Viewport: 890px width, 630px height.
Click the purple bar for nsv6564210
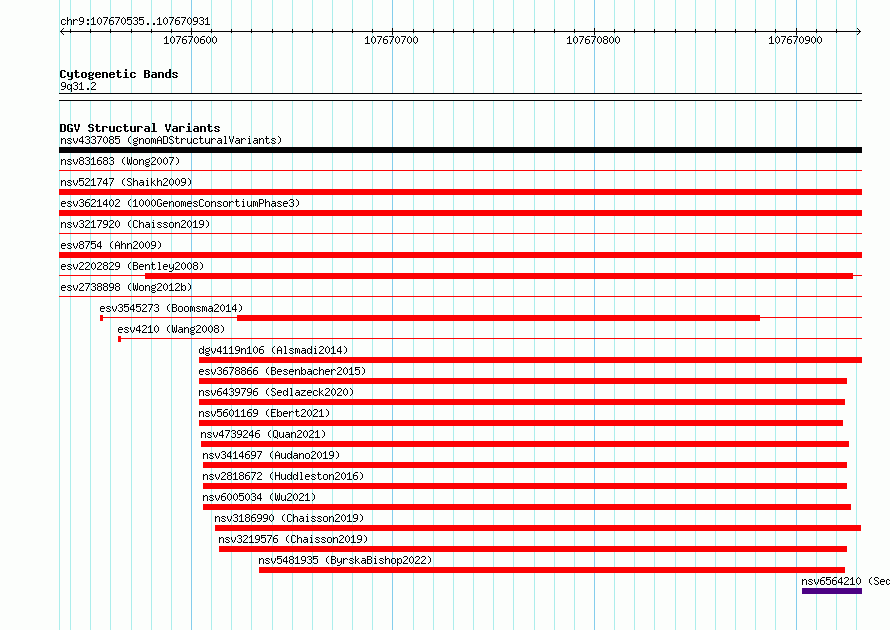pyautogui.click(x=832, y=591)
